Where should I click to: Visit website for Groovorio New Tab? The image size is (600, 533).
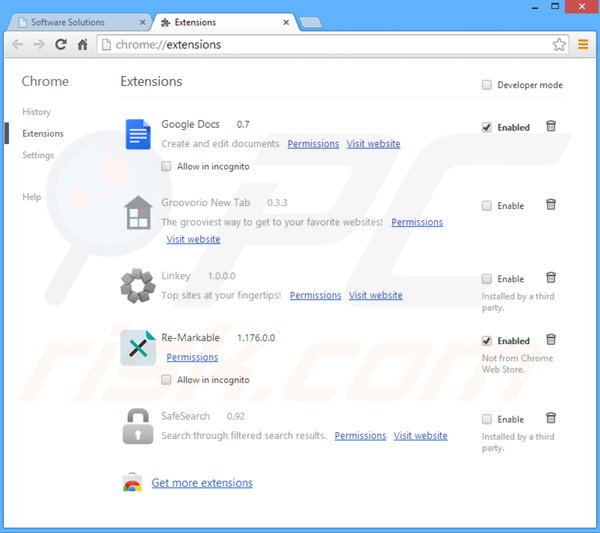(x=193, y=240)
